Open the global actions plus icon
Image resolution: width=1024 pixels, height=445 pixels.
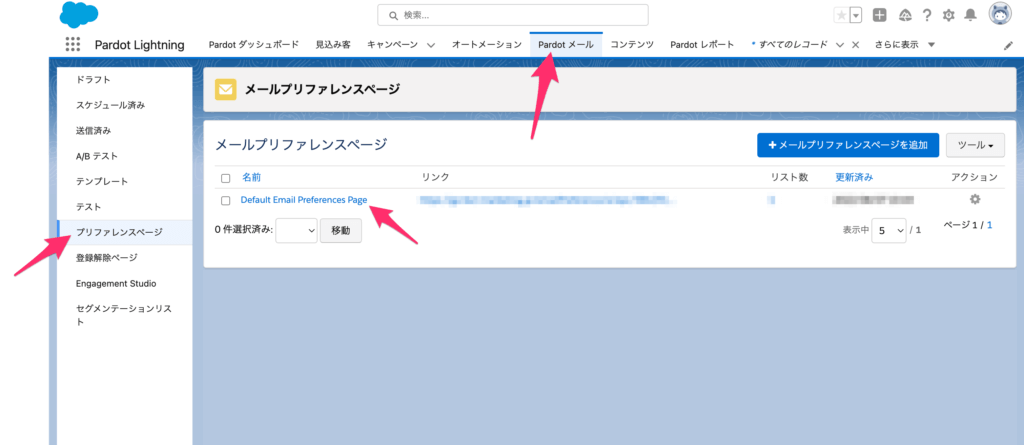point(879,15)
